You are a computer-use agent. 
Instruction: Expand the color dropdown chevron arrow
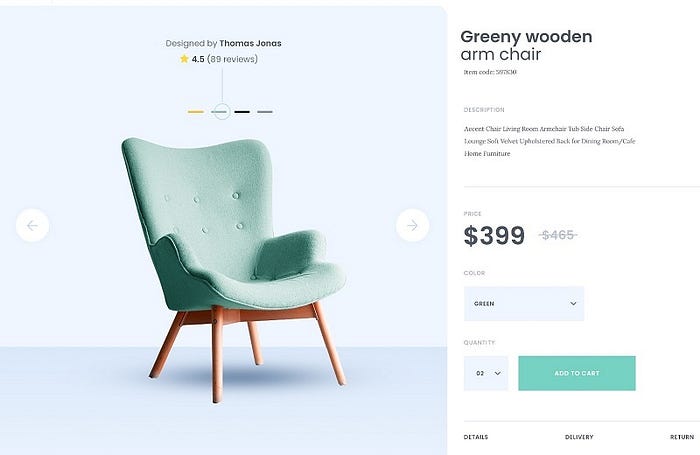click(573, 304)
